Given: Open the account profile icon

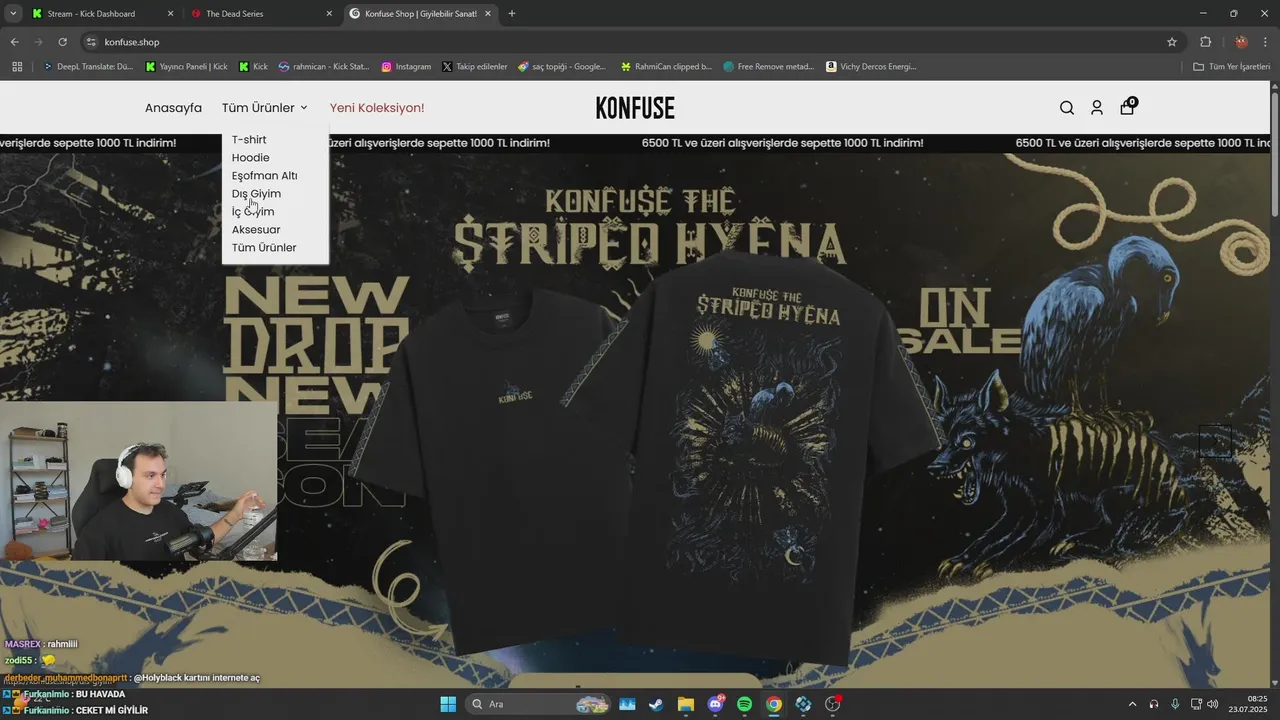Looking at the screenshot, I should click(1097, 108).
